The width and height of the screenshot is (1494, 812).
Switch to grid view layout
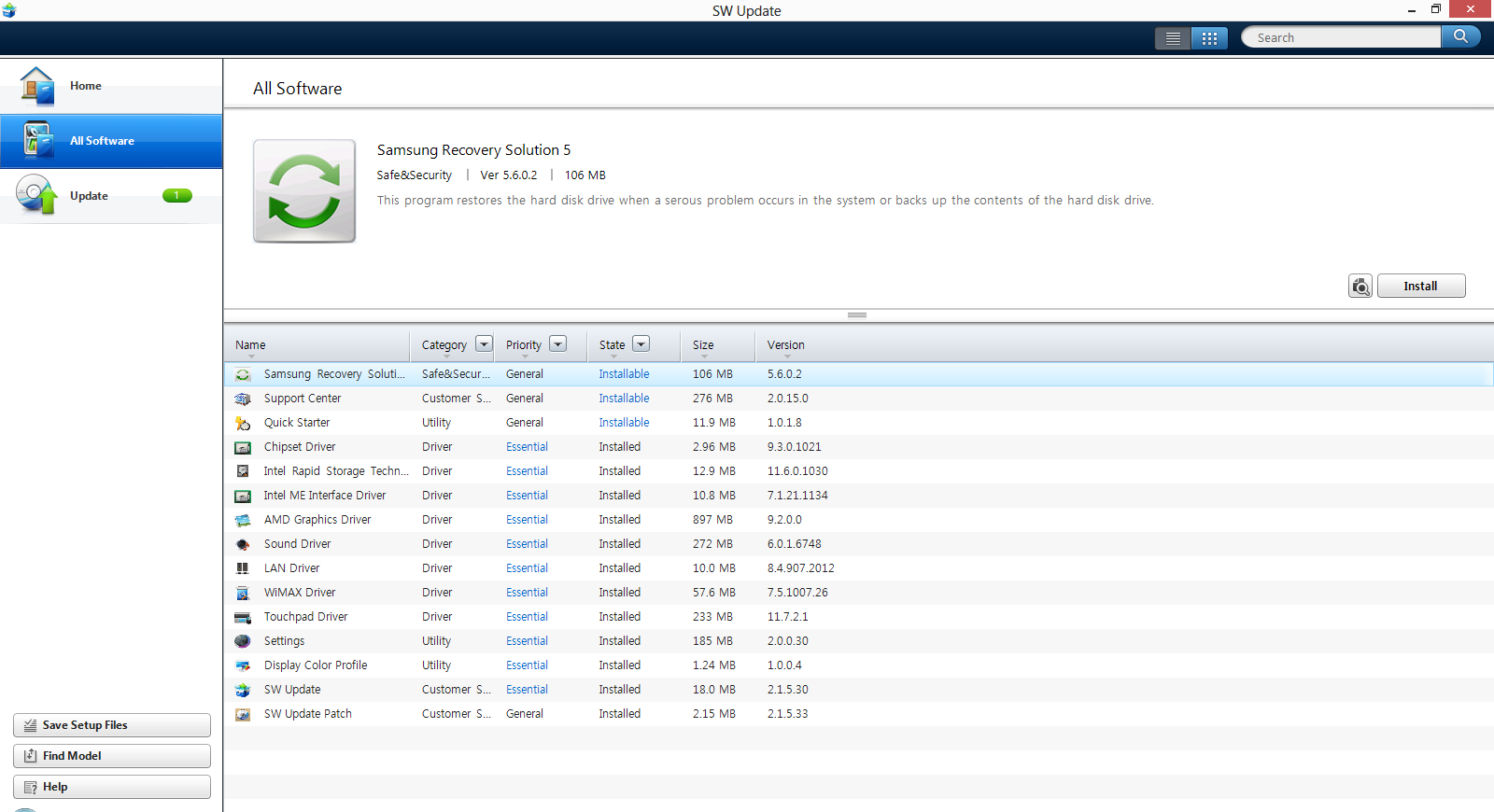coord(1209,38)
